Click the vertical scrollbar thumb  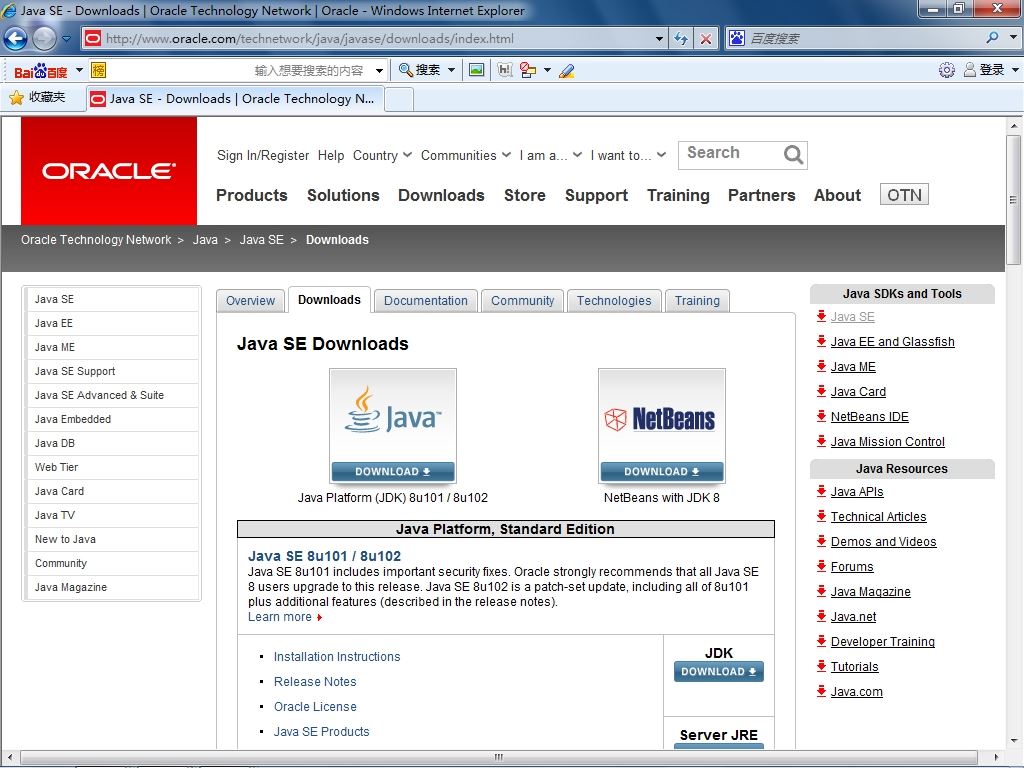tap(1013, 200)
